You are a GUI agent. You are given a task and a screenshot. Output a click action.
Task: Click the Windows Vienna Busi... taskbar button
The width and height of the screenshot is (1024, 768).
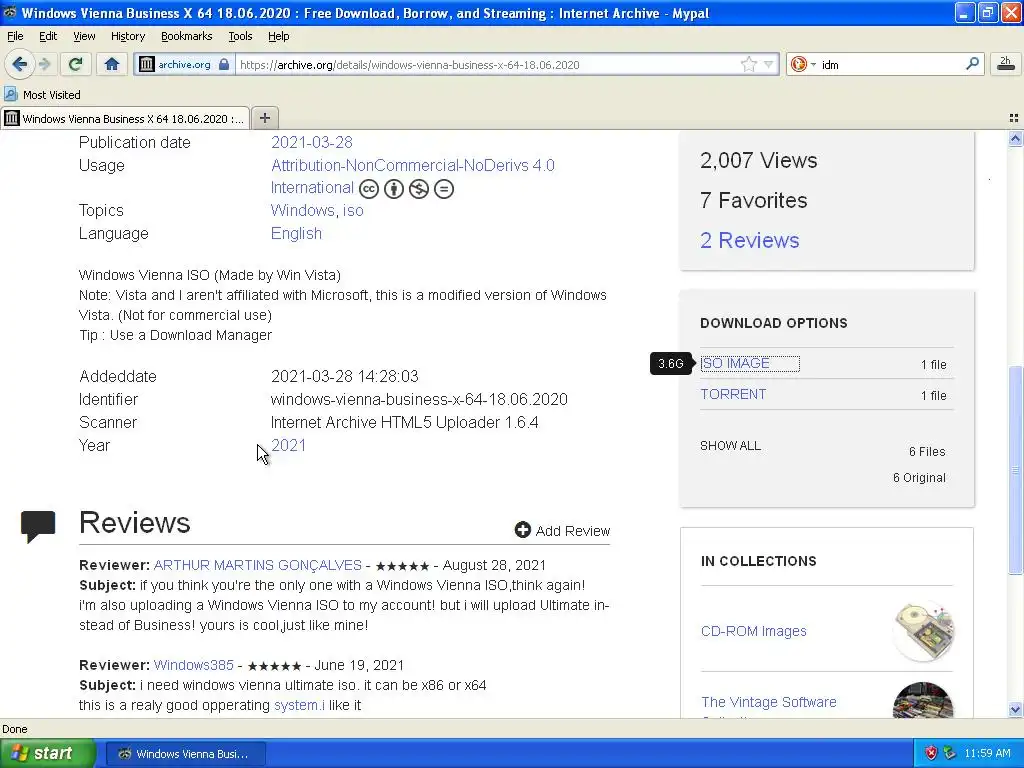click(185, 754)
